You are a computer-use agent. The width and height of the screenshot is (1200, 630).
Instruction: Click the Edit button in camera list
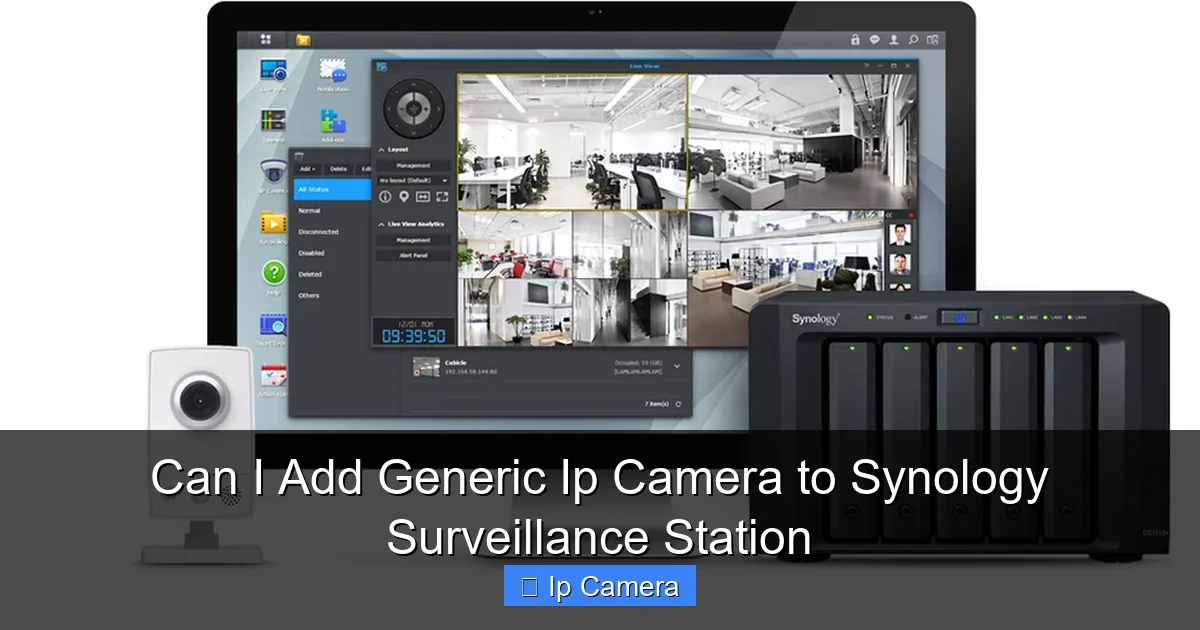tap(365, 169)
